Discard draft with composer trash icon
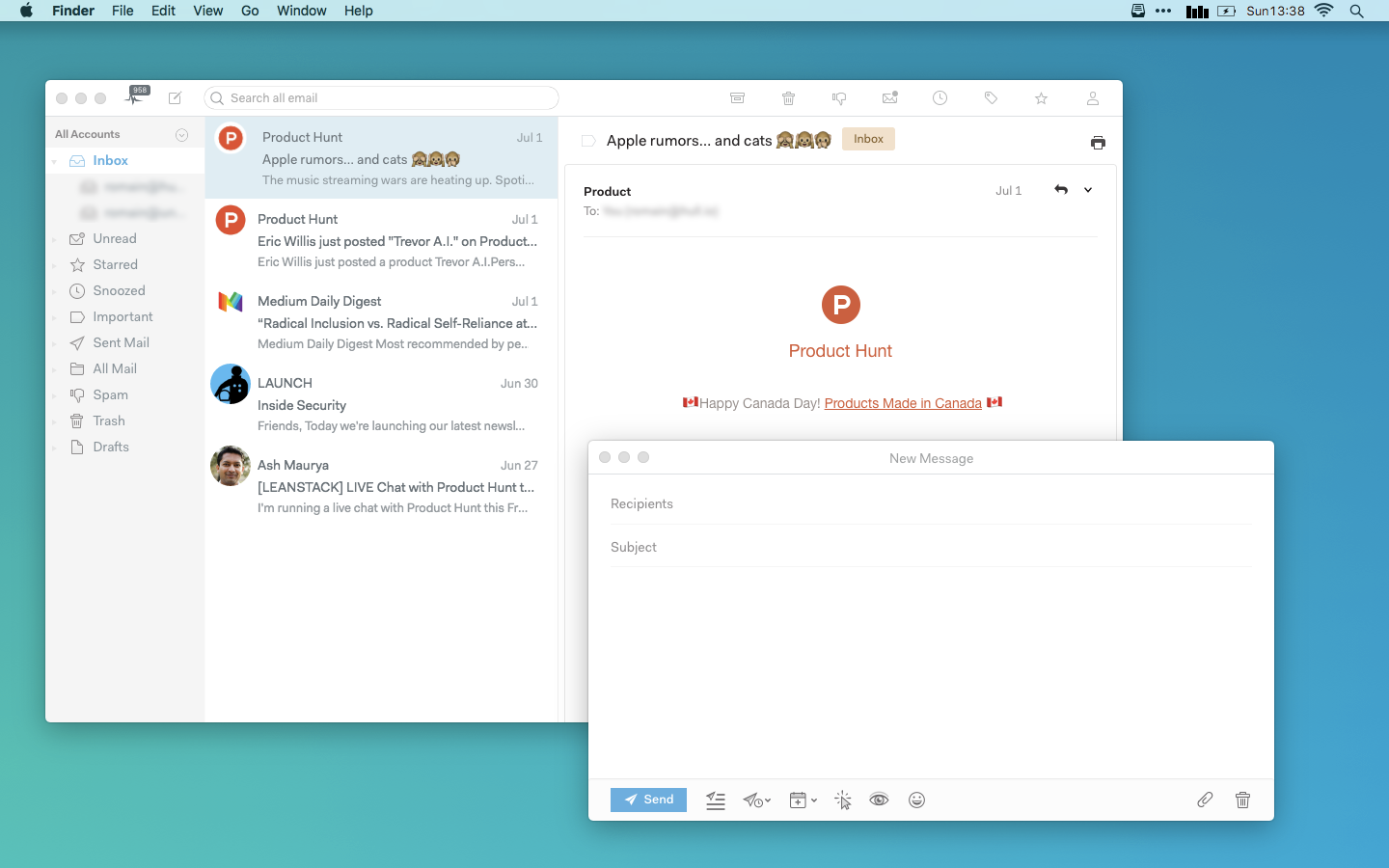 pyautogui.click(x=1242, y=800)
